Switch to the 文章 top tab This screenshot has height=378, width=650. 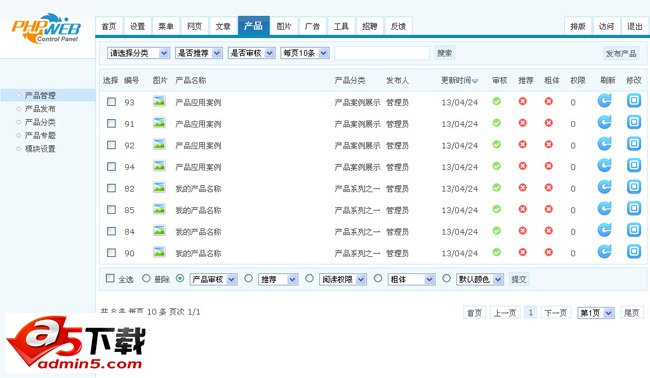(x=223, y=26)
